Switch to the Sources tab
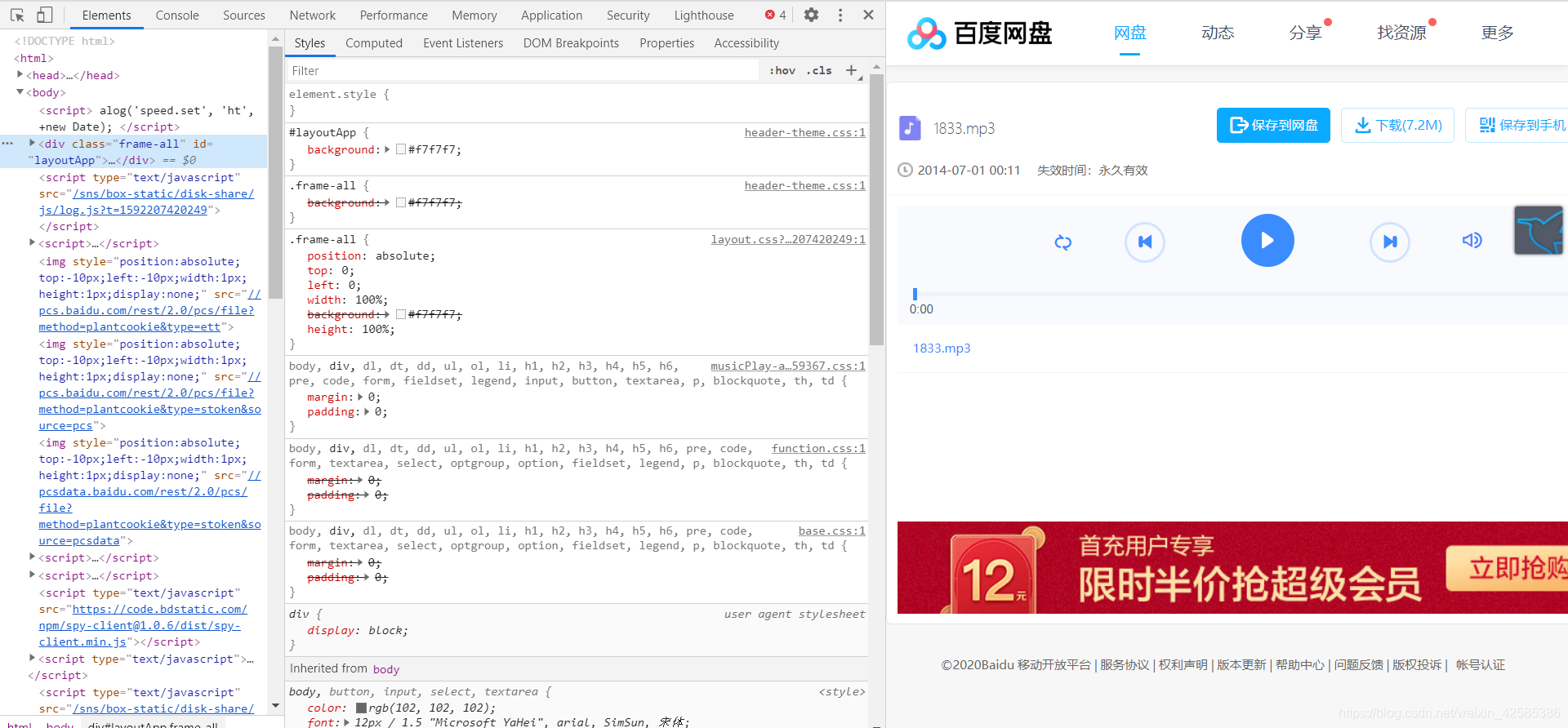Screen dimensions: 1568x728 click(x=244, y=15)
